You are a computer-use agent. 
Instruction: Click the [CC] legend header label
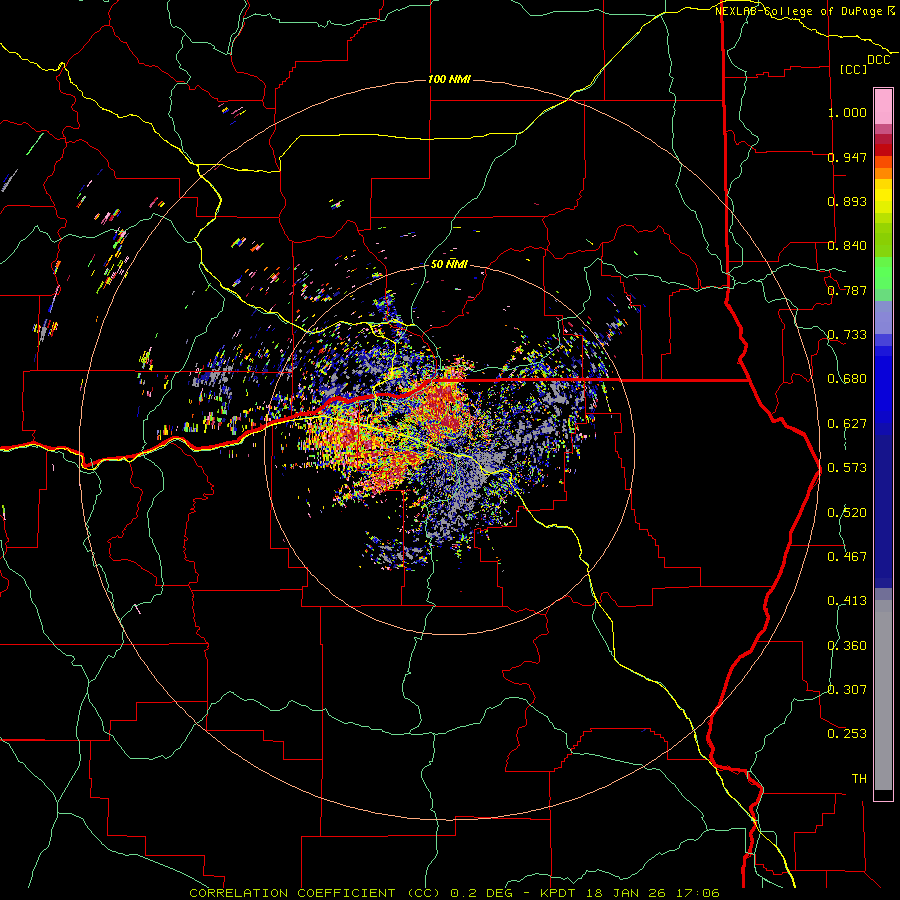[x=853, y=69]
